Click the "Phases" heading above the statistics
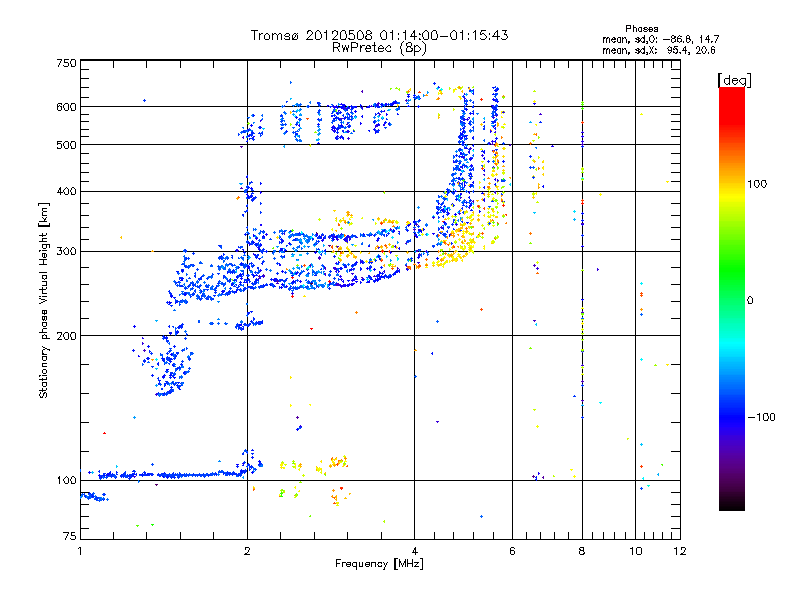 [x=641, y=28]
